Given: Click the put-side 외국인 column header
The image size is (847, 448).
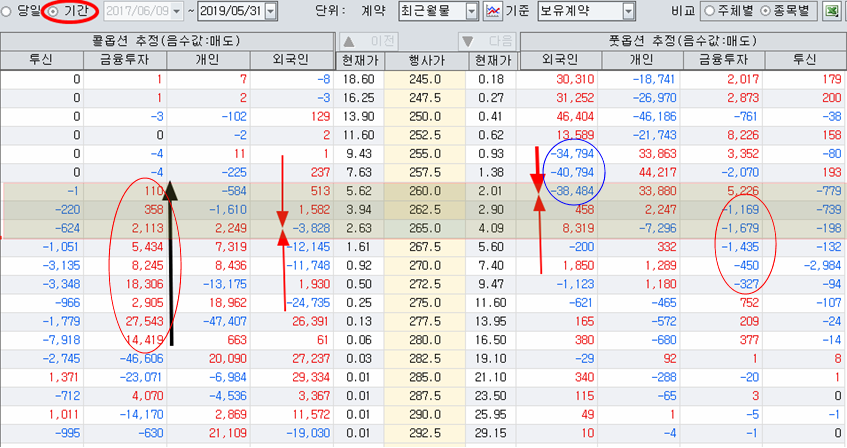Looking at the screenshot, I should coord(560,60).
